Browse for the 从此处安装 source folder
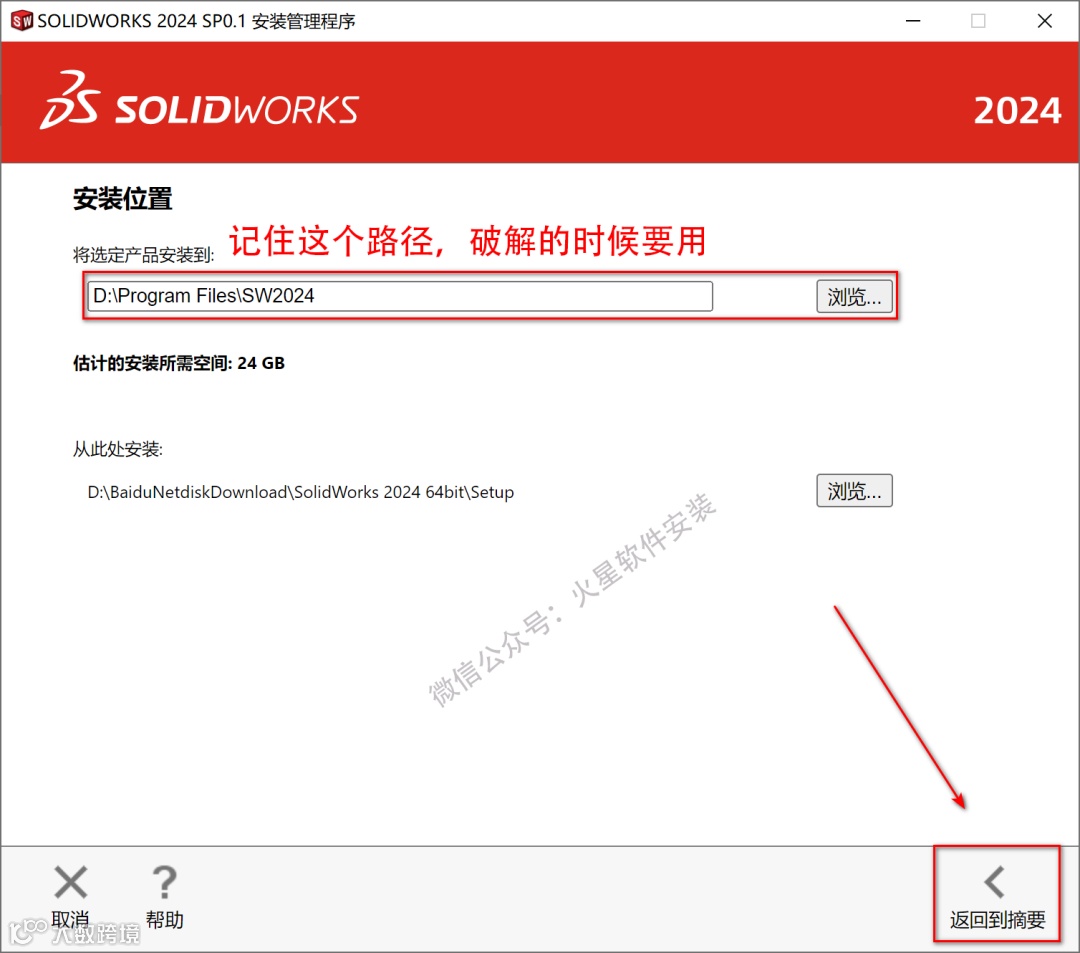The image size is (1080, 953). pos(854,491)
